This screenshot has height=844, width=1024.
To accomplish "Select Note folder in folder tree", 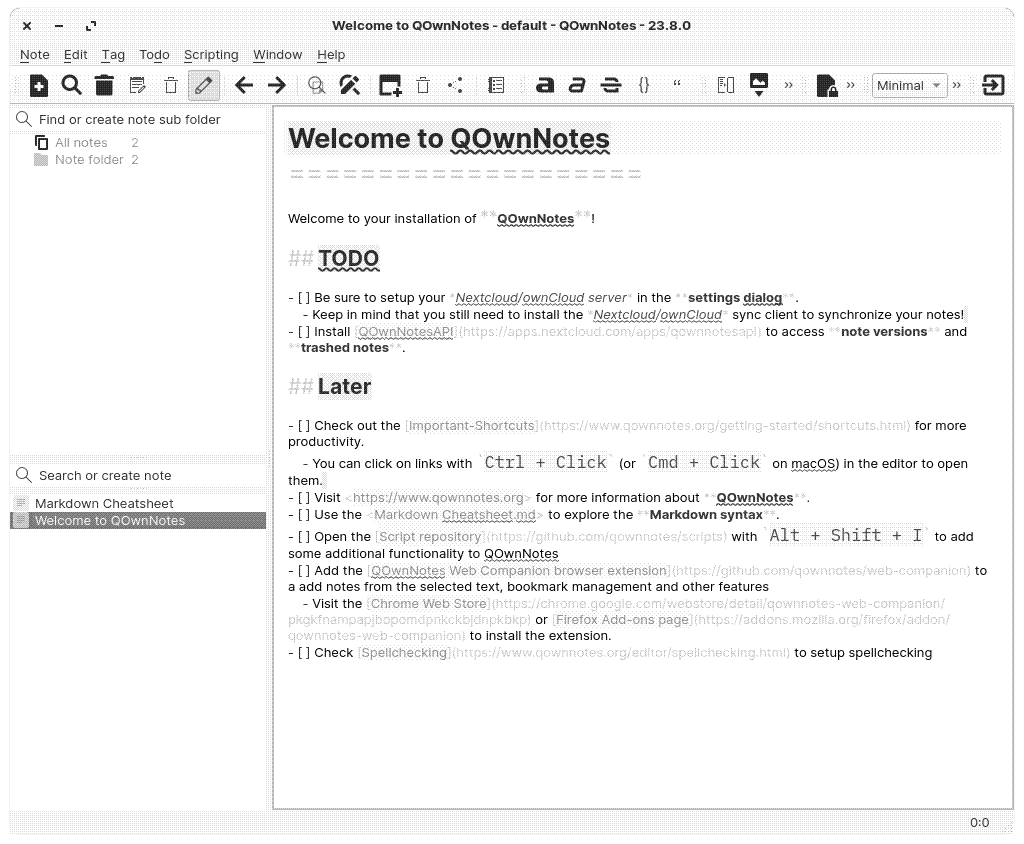I will 89,159.
